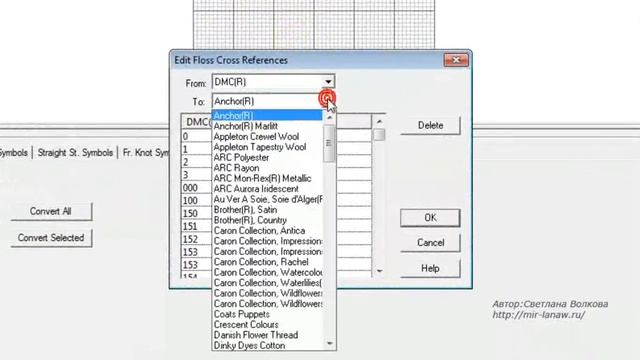Select Crescent Colours from the list
Image resolution: width=640 pixels, height=360 pixels.
[x=267, y=325]
